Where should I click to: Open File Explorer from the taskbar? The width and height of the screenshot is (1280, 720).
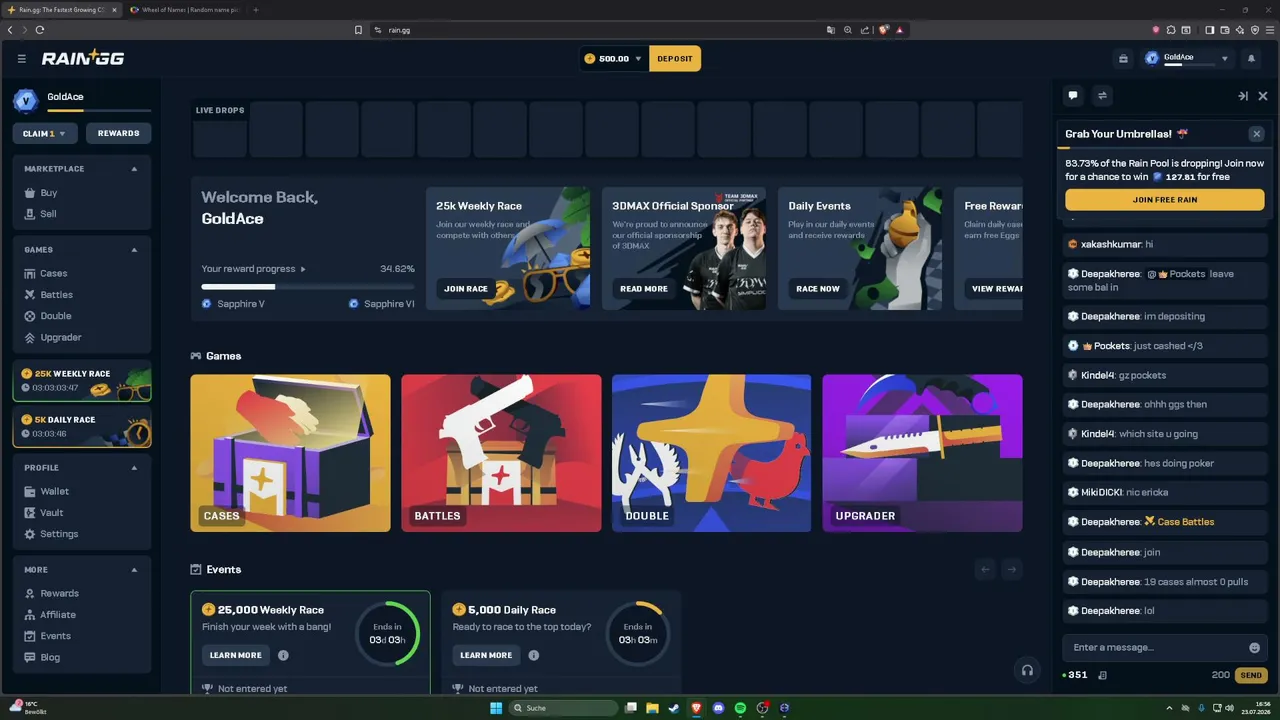click(652, 708)
